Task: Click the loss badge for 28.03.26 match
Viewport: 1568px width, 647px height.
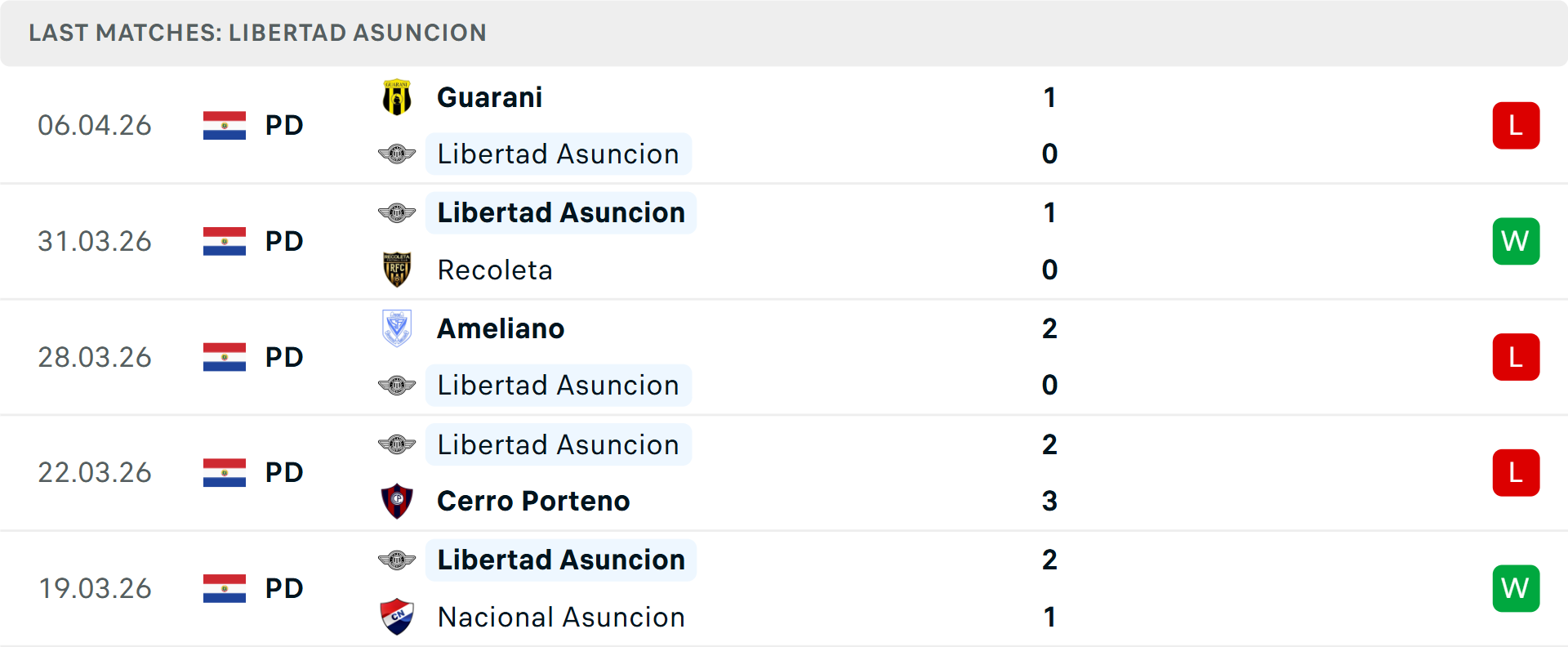Action: tap(1516, 357)
